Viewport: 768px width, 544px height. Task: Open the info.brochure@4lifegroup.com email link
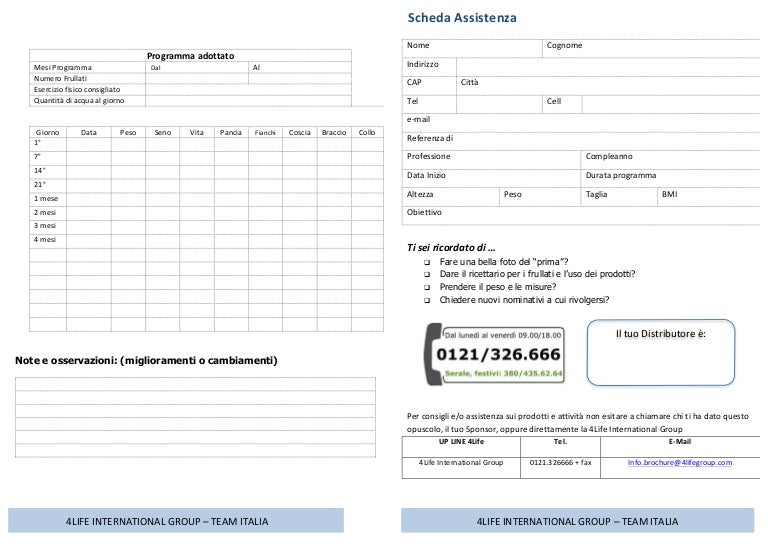[x=679, y=463]
